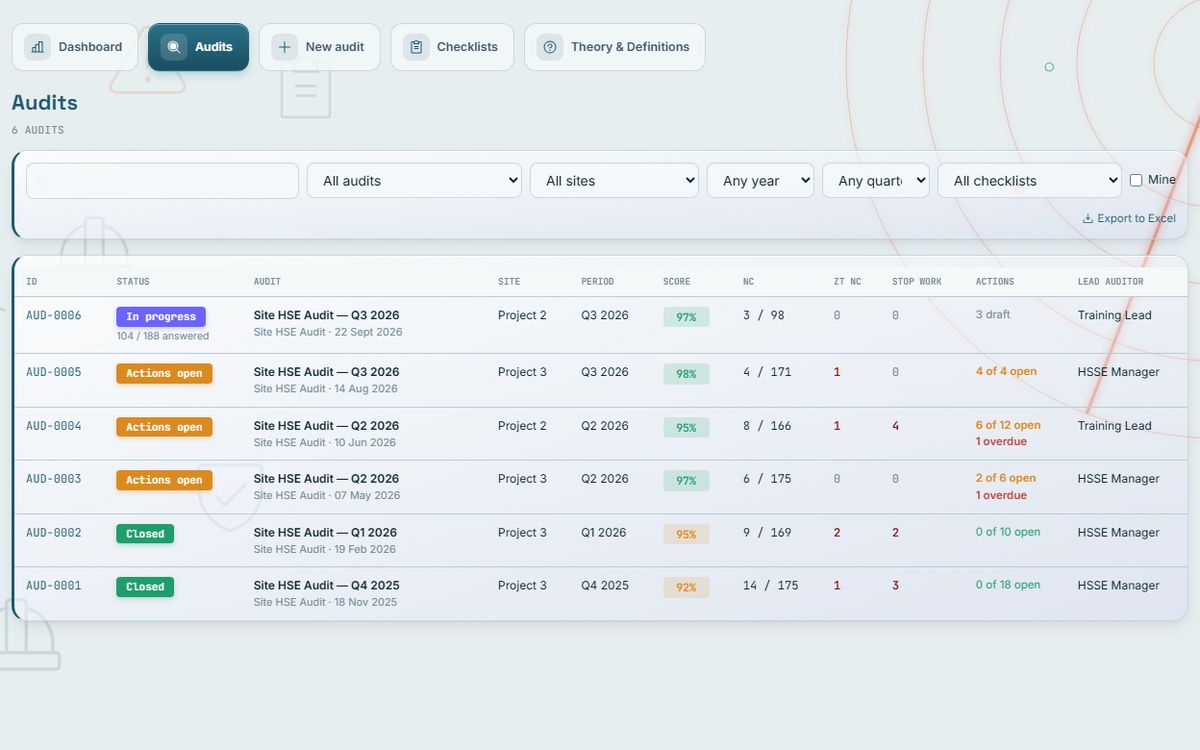
Task: Toggle the Mine checkbox
Action: click(1136, 180)
